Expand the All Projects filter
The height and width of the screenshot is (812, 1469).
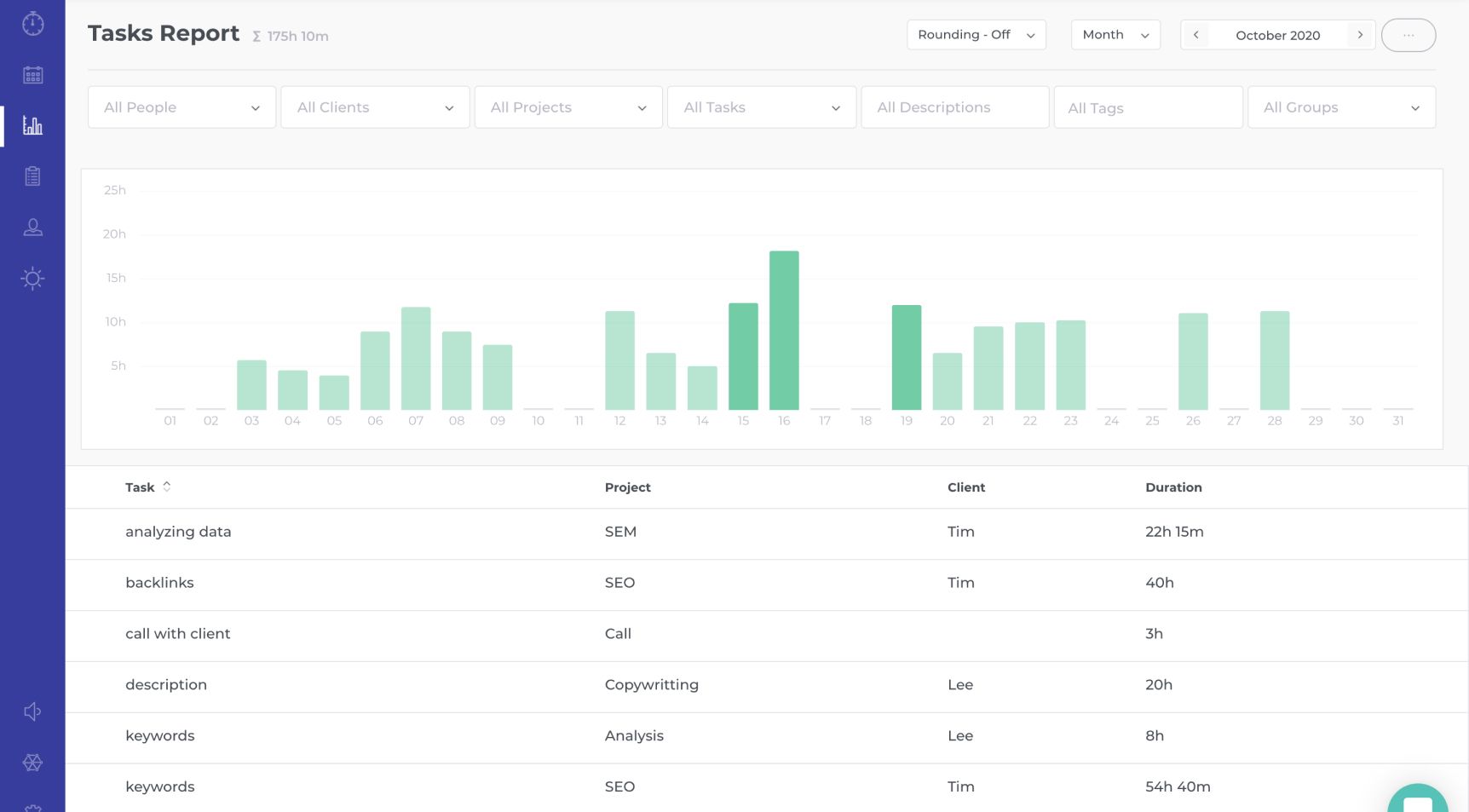tap(568, 107)
